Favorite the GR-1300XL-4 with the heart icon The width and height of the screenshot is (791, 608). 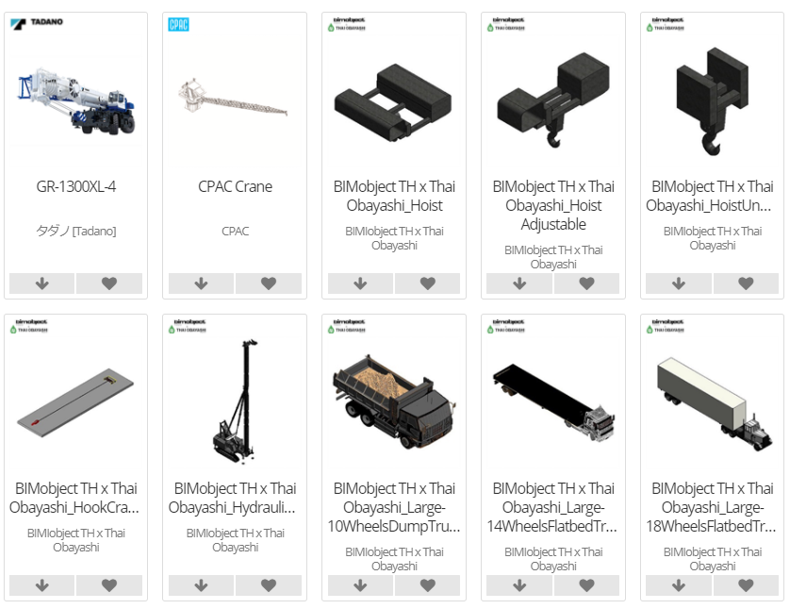[x=109, y=283]
